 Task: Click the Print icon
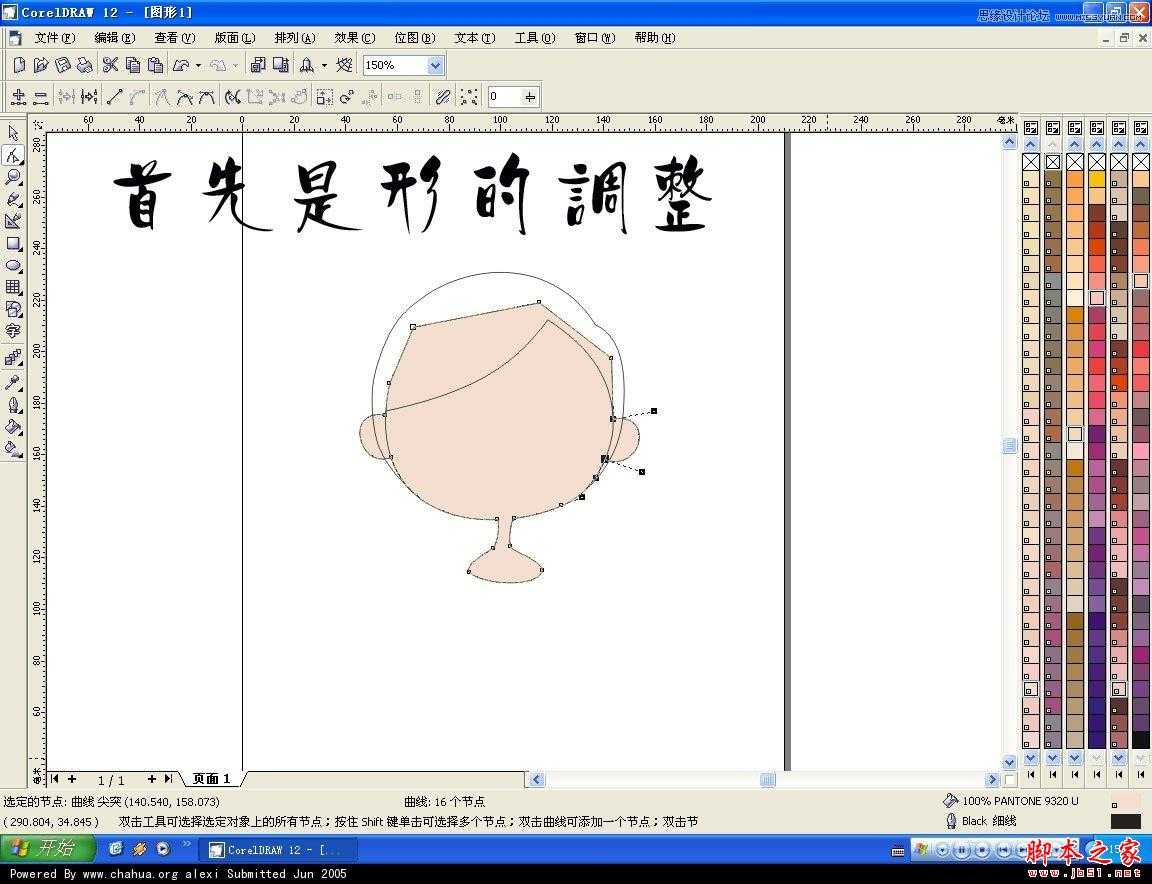pyautogui.click(x=84, y=65)
